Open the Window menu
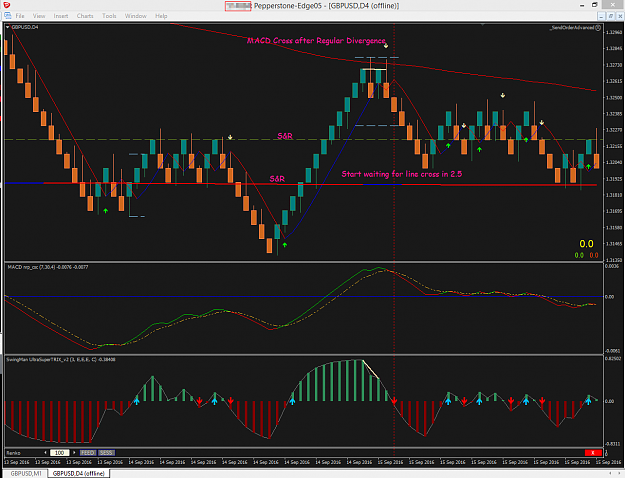The width and height of the screenshot is (625, 478). tap(136, 16)
